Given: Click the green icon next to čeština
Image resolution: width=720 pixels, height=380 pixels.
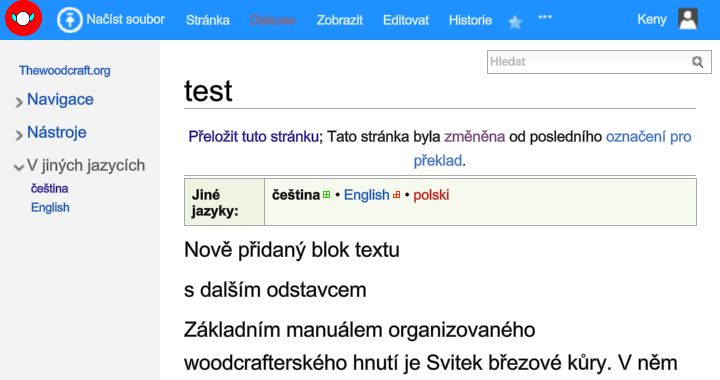Looking at the screenshot, I should 326,195.
